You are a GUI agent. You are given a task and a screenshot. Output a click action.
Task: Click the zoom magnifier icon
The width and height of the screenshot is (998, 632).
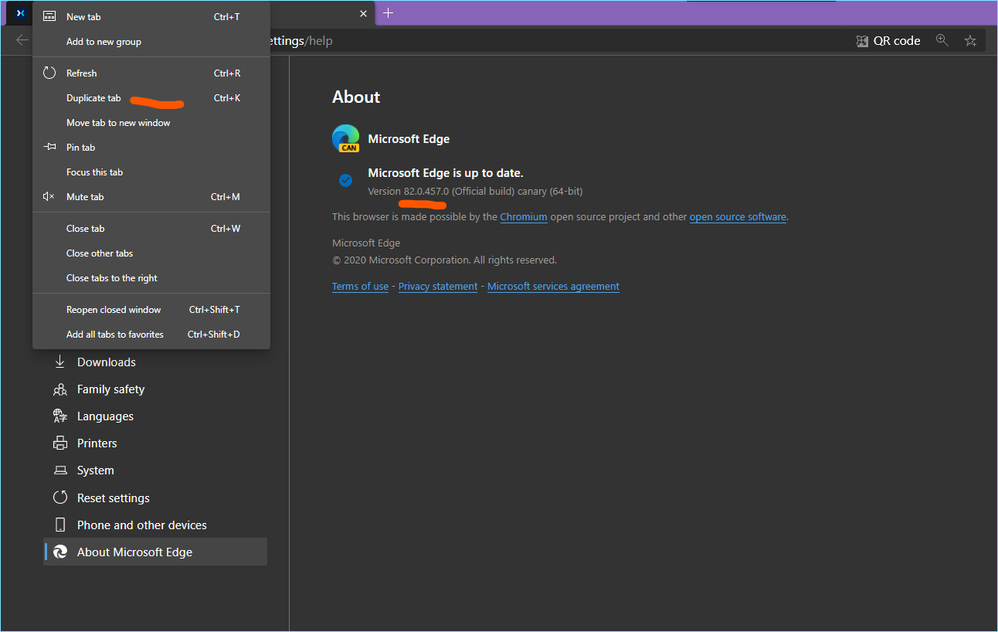coord(942,40)
